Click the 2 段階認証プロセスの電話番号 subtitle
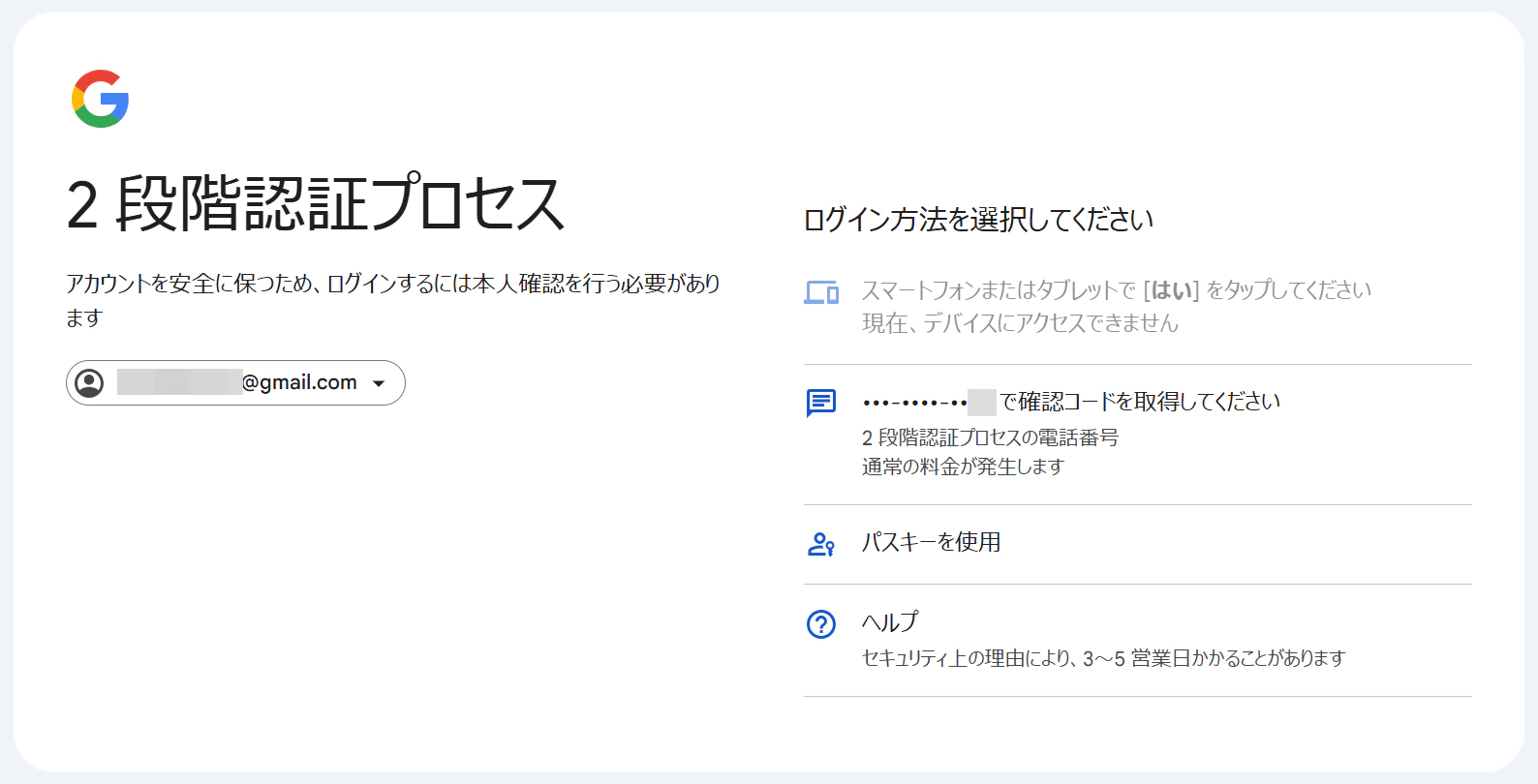 (990, 437)
